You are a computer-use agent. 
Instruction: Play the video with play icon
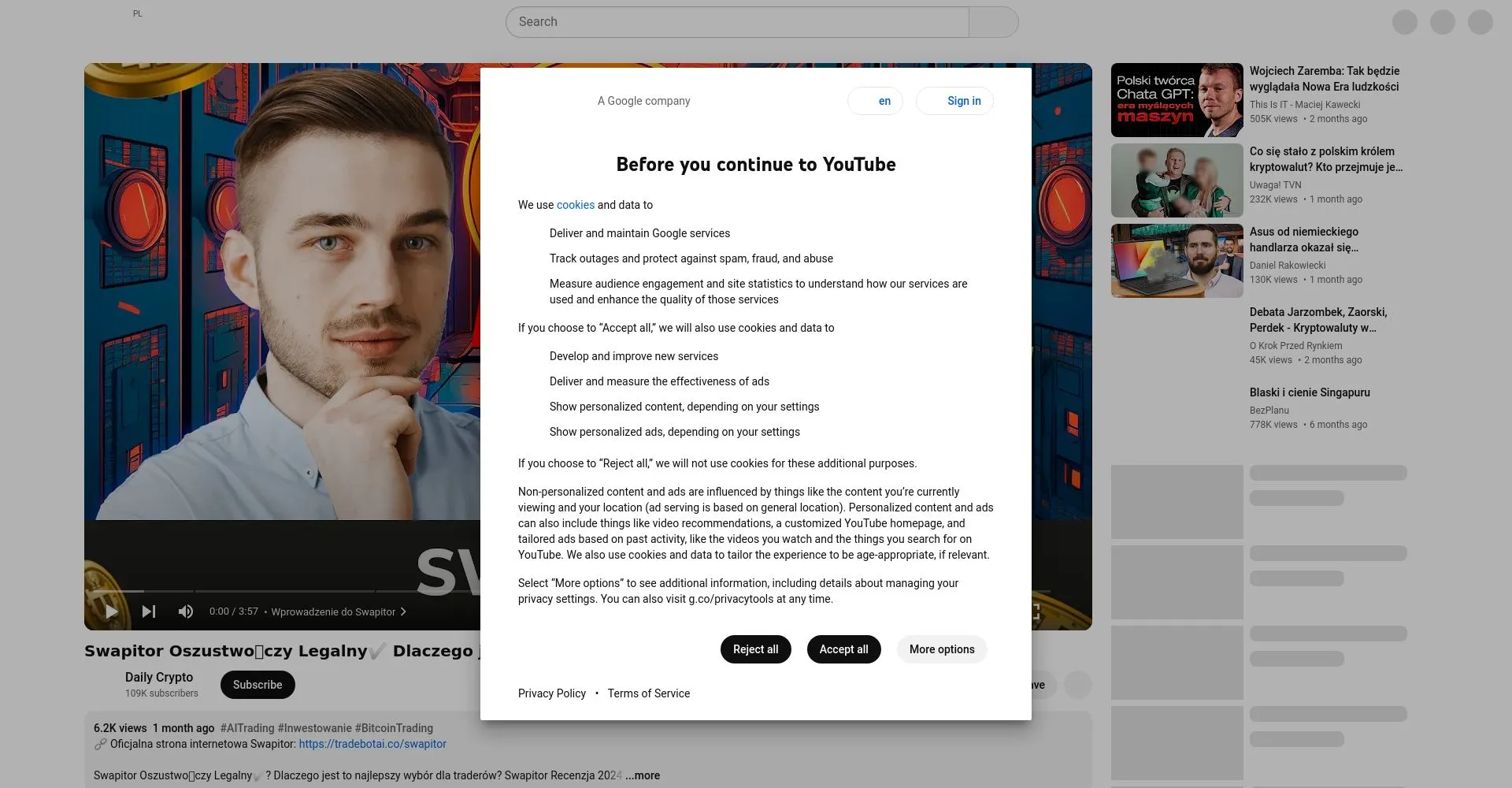tap(111, 611)
